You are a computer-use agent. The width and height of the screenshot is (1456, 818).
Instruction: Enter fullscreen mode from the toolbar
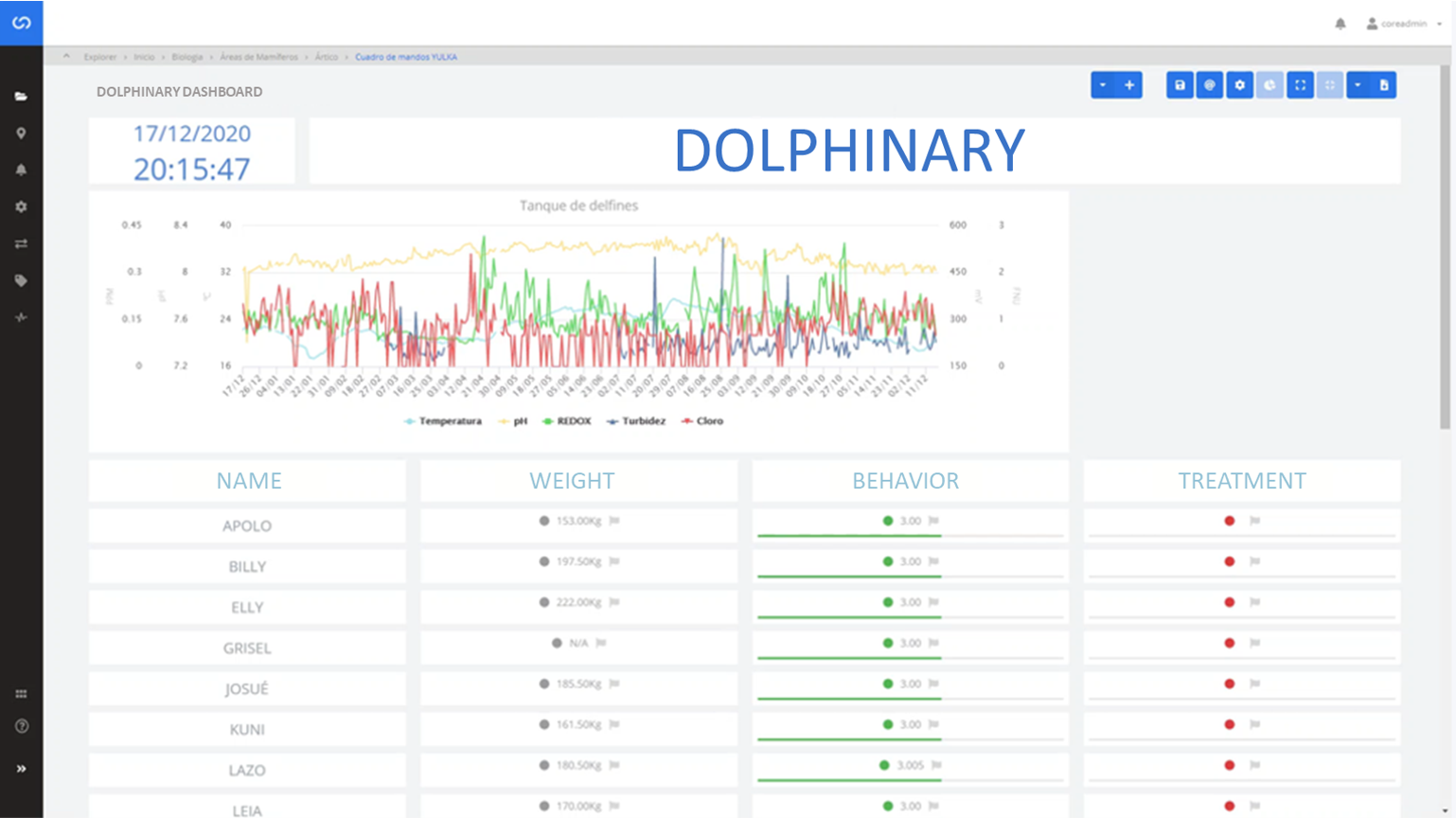[1300, 85]
